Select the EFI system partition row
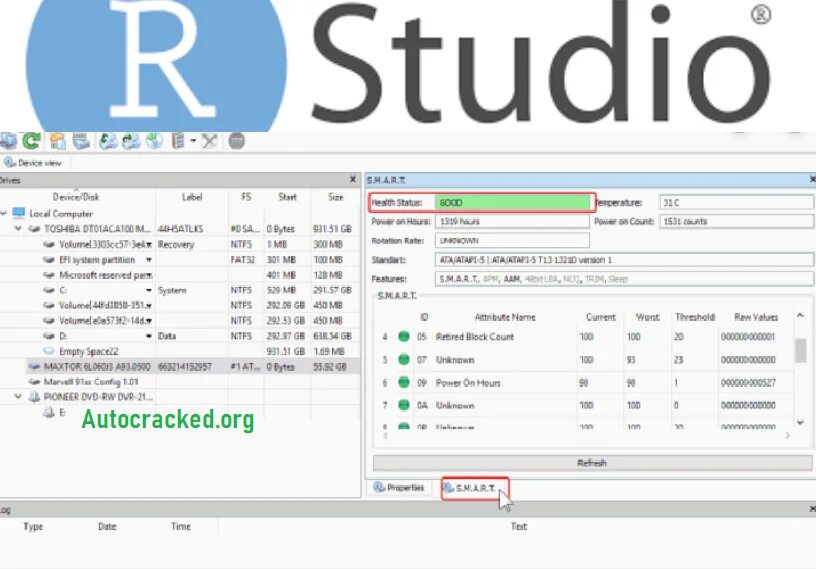The height and width of the screenshot is (569, 816). 180,260
